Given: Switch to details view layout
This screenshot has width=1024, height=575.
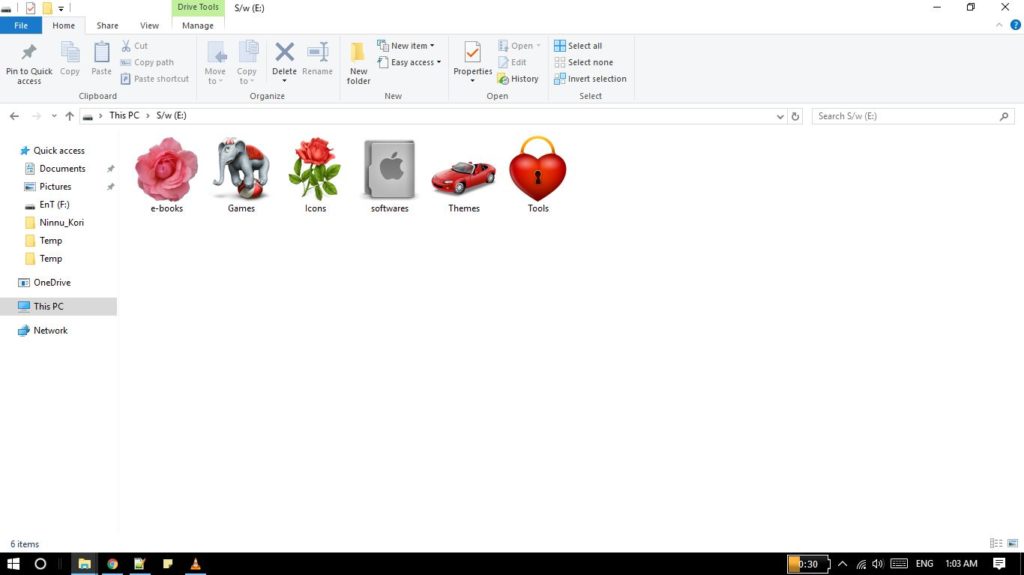Looking at the screenshot, I should (x=996, y=543).
